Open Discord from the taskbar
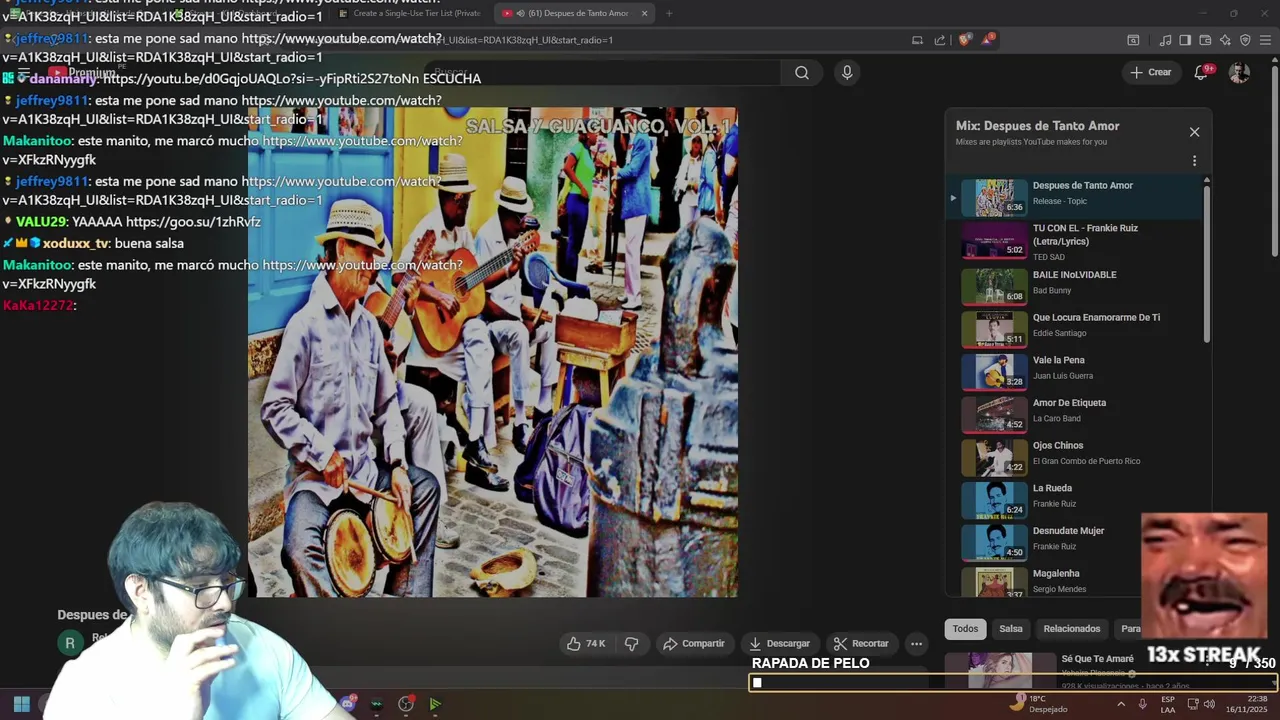Image resolution: width=1280 pixels, height=720 pixels. point(348,704)
